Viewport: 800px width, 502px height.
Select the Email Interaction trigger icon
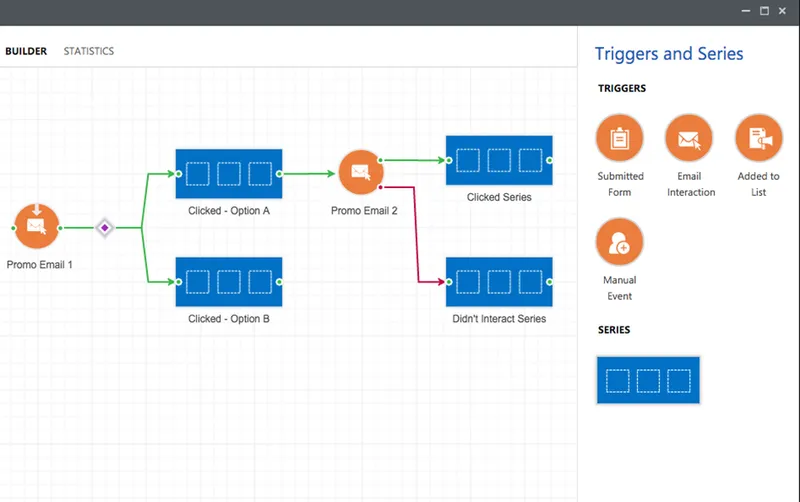tap(689, 138)
